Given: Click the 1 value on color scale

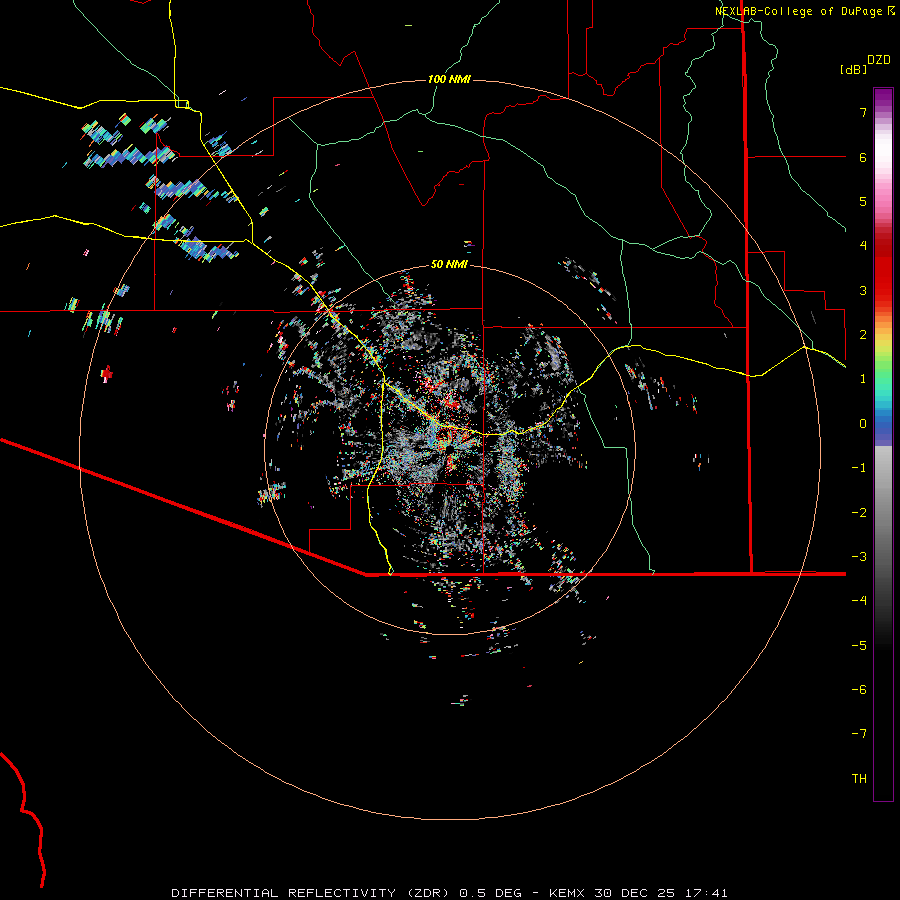Looking at the screenshot, I should pyautogui.click(x=863, y=379).
